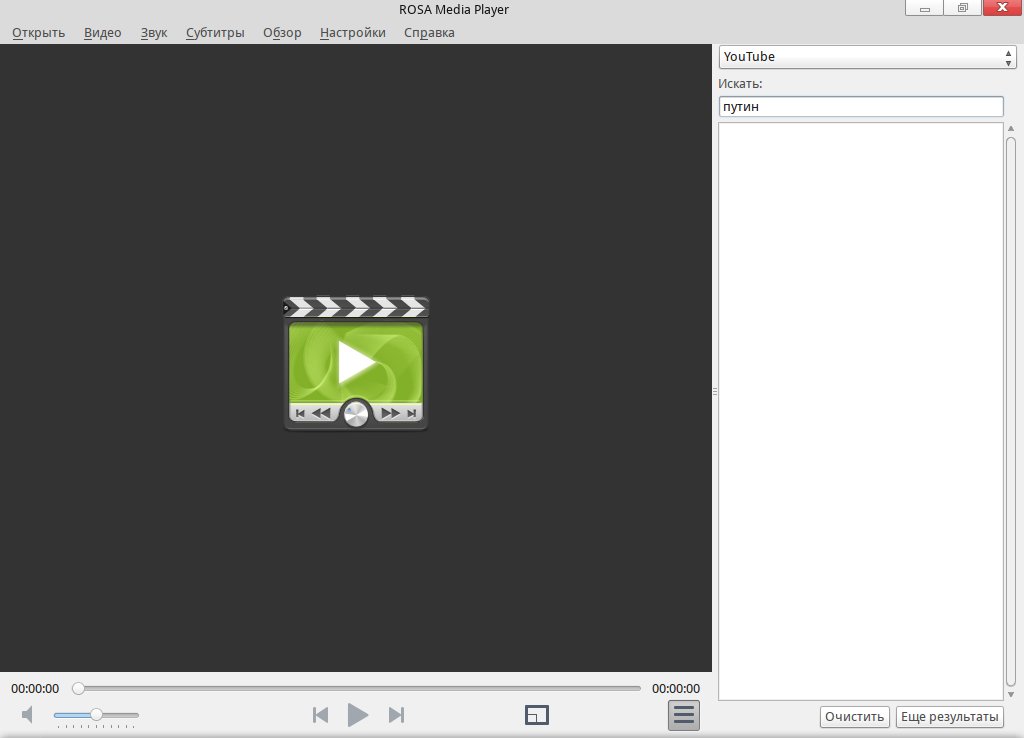Toggle the playlist panel hamburger button

(x=684, y=715)
